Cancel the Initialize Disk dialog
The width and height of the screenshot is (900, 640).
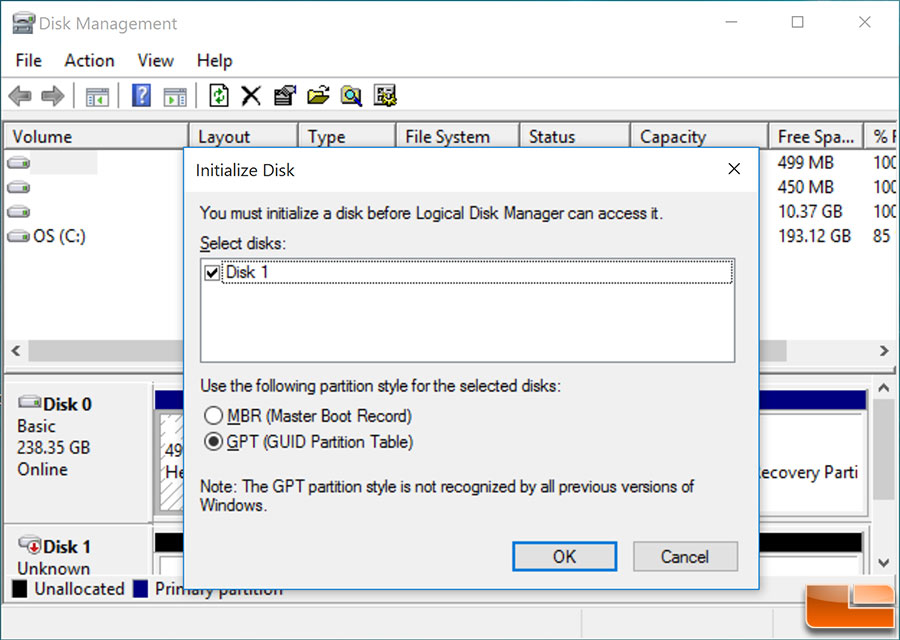tap(685, 556)
